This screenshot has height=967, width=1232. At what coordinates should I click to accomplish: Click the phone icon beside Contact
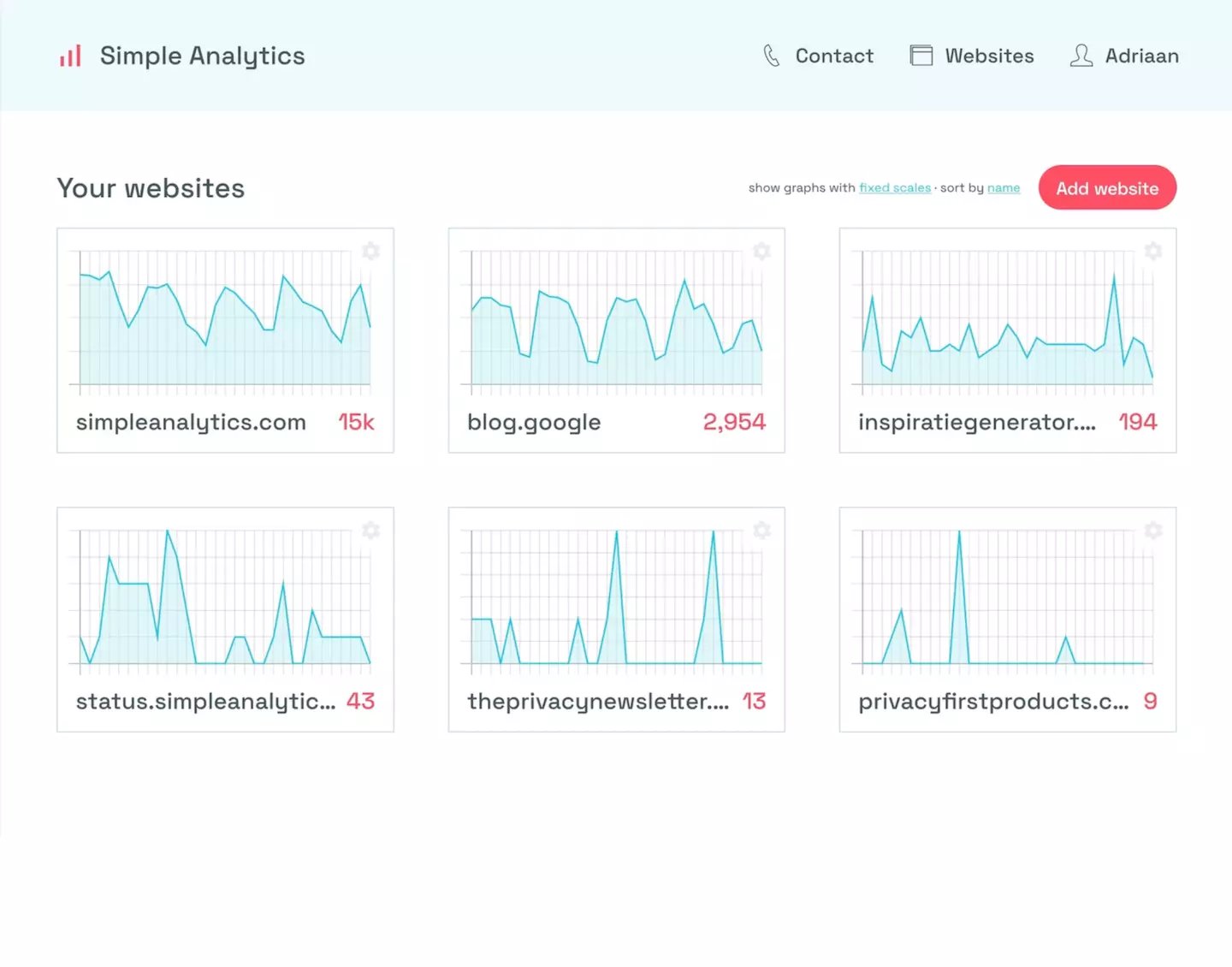771,55
